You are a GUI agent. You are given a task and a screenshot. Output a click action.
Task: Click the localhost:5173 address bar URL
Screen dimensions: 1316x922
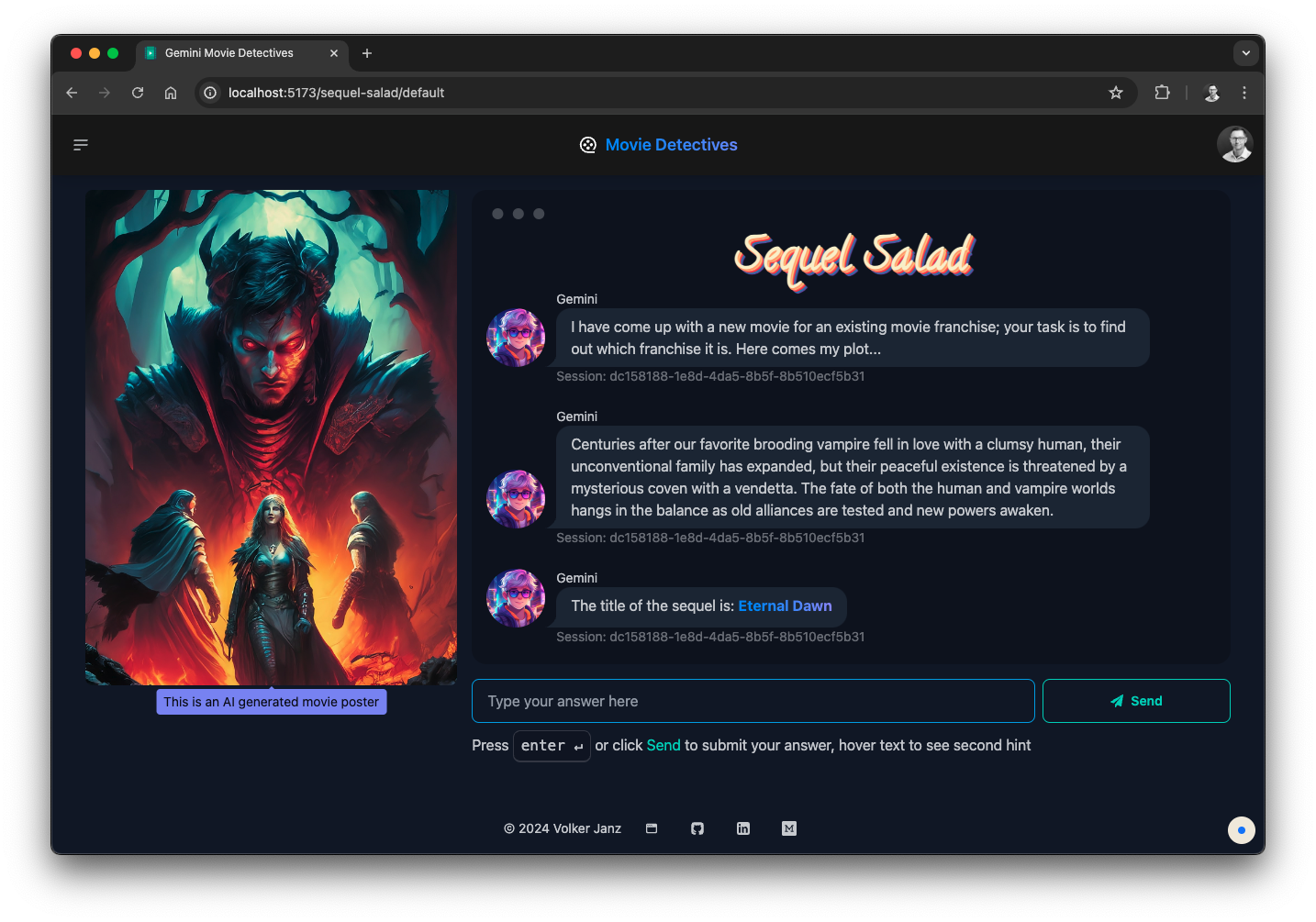336,93
